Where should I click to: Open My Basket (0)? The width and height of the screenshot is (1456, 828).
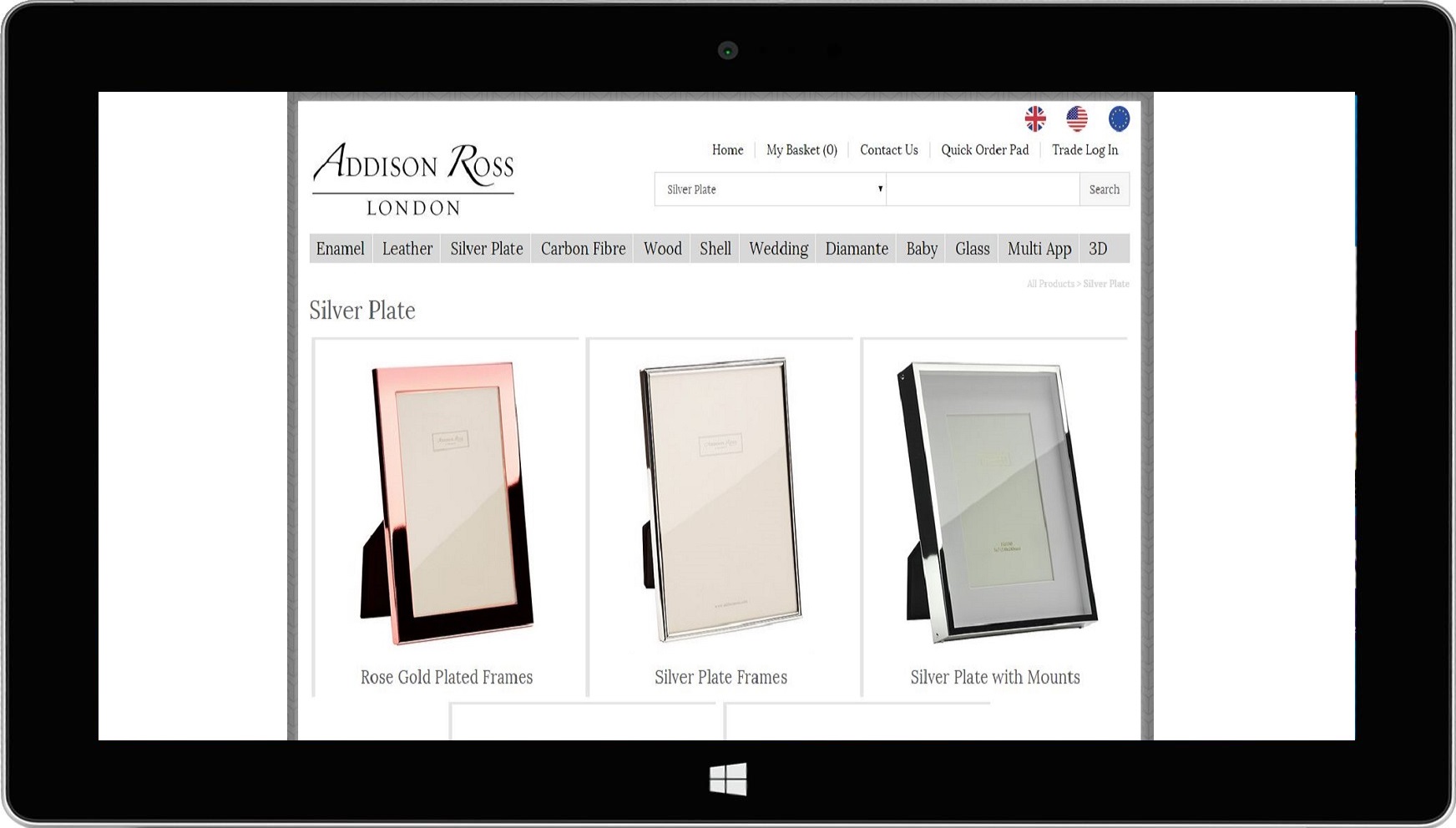coord(801,150)
